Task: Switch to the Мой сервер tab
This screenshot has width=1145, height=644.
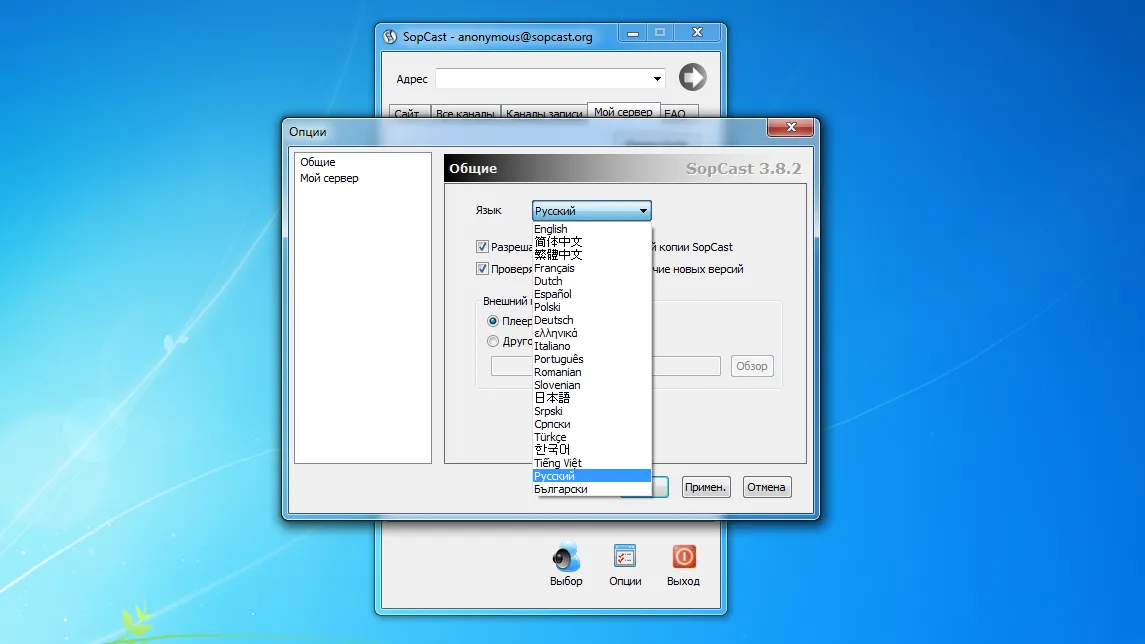Action: [623, 112]
